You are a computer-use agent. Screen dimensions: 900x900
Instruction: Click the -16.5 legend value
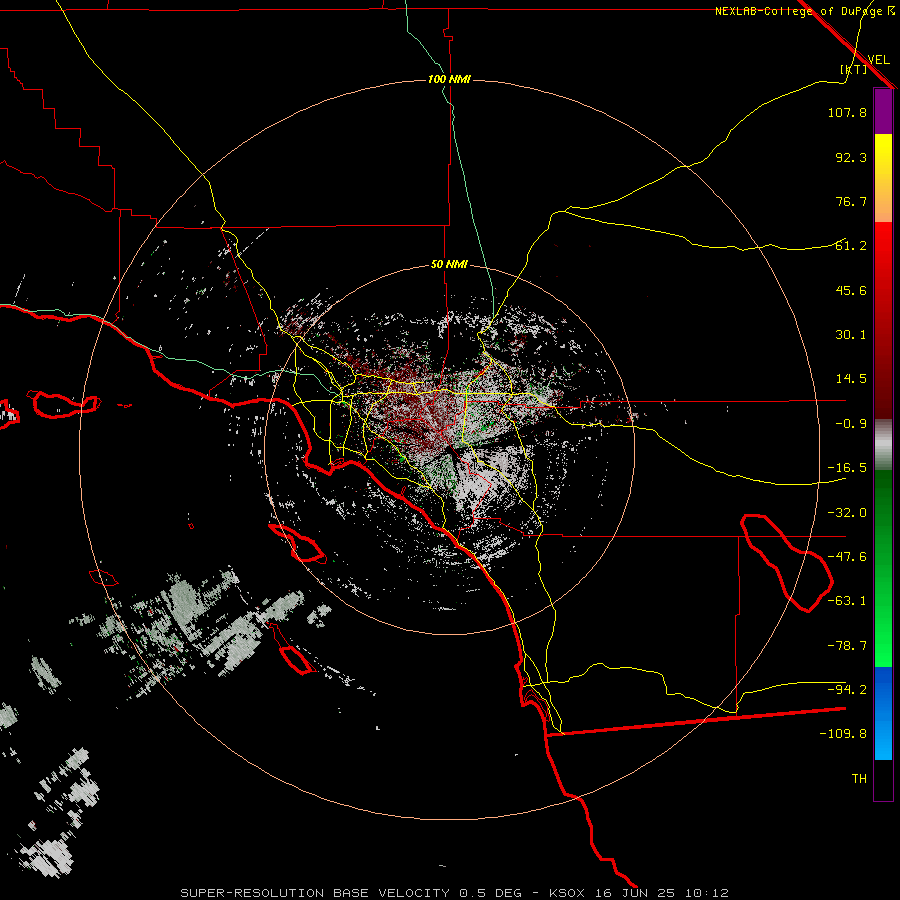847,468
